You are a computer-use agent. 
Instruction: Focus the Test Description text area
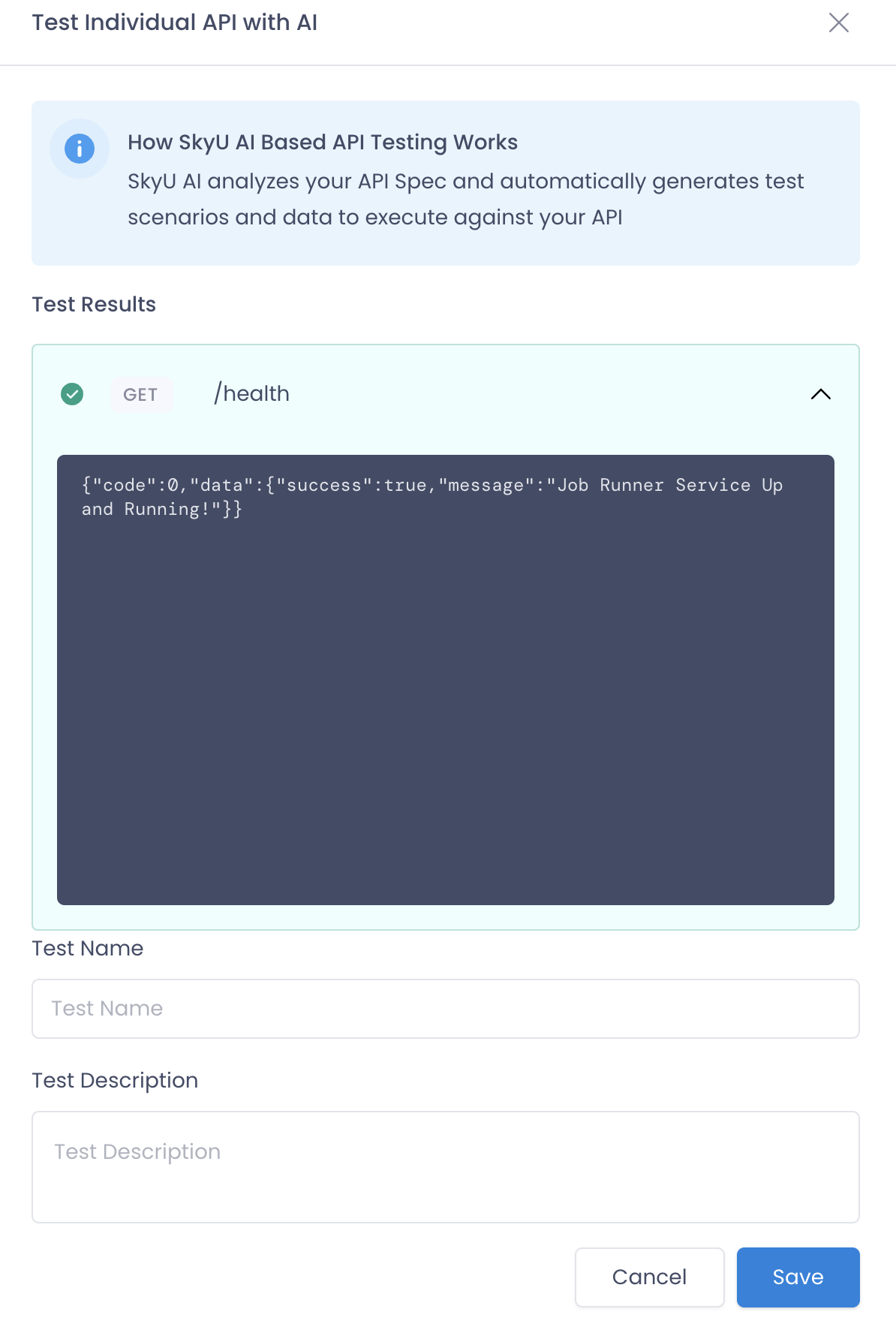coord(446,1167)
